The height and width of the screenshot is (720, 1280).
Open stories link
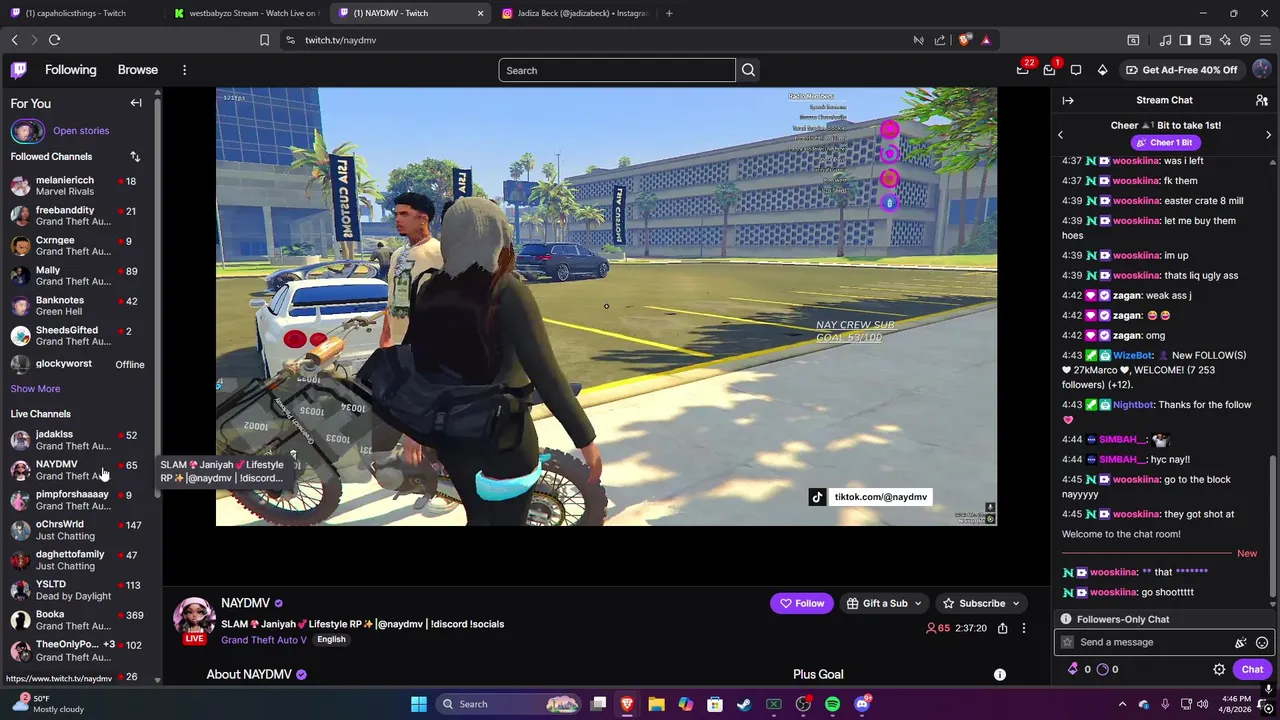(81, 131)
